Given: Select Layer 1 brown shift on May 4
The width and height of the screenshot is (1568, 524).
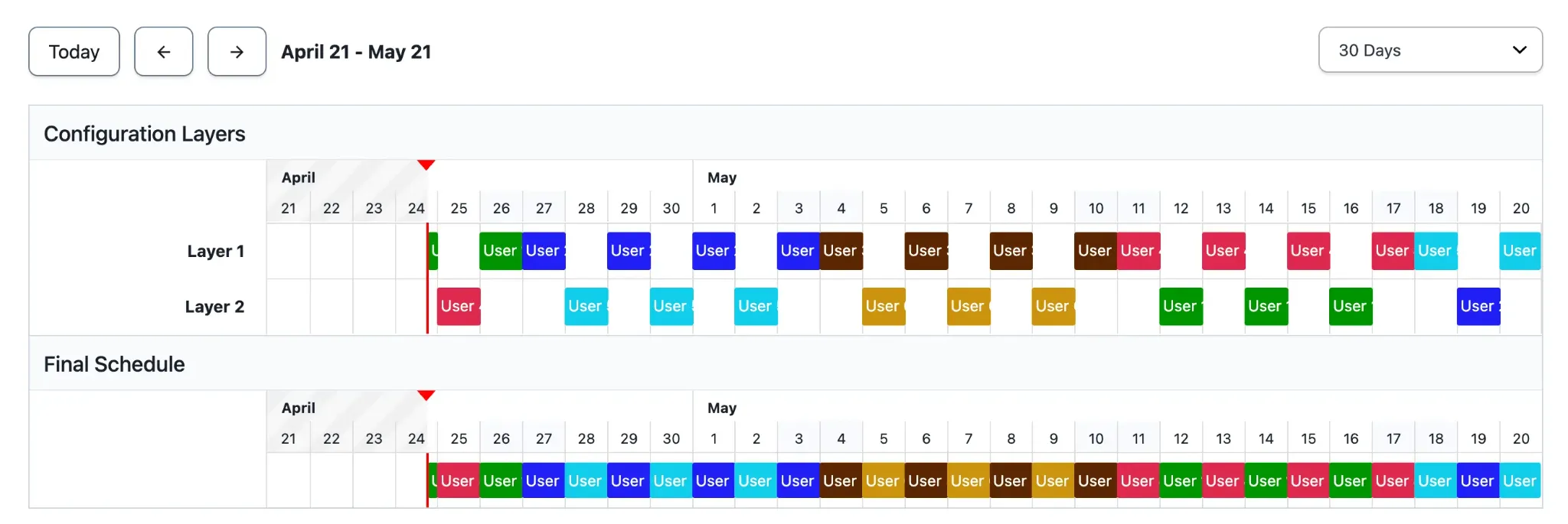Looking at the screenshot, I should tap(841, 251).
